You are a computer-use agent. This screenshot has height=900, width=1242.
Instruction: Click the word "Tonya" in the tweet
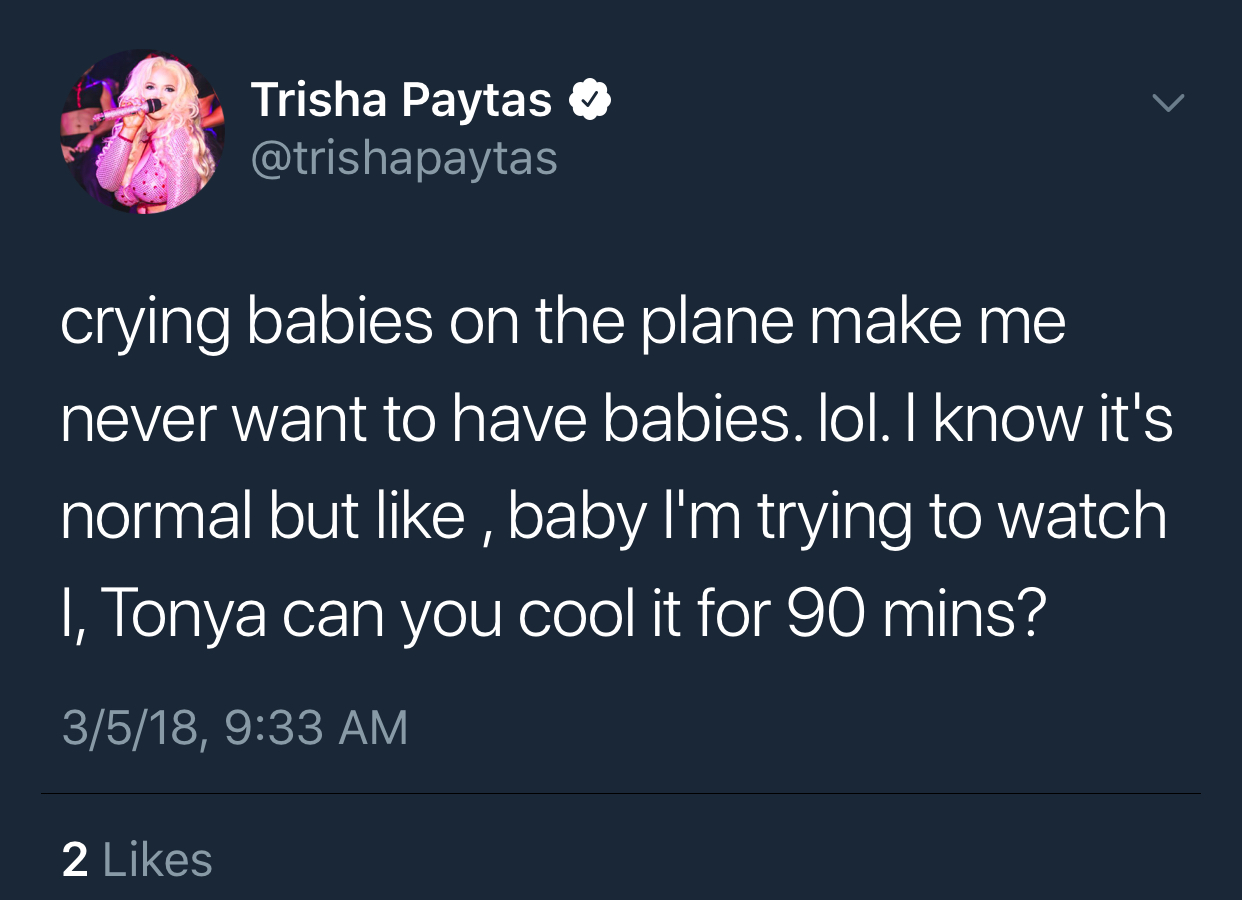184,615
